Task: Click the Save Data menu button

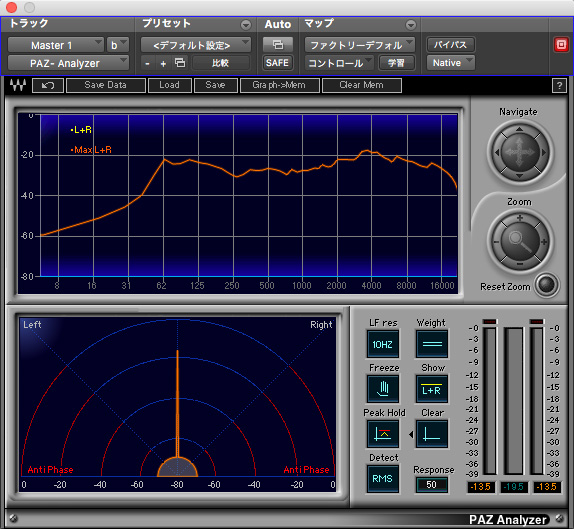Action: [105, 85]
